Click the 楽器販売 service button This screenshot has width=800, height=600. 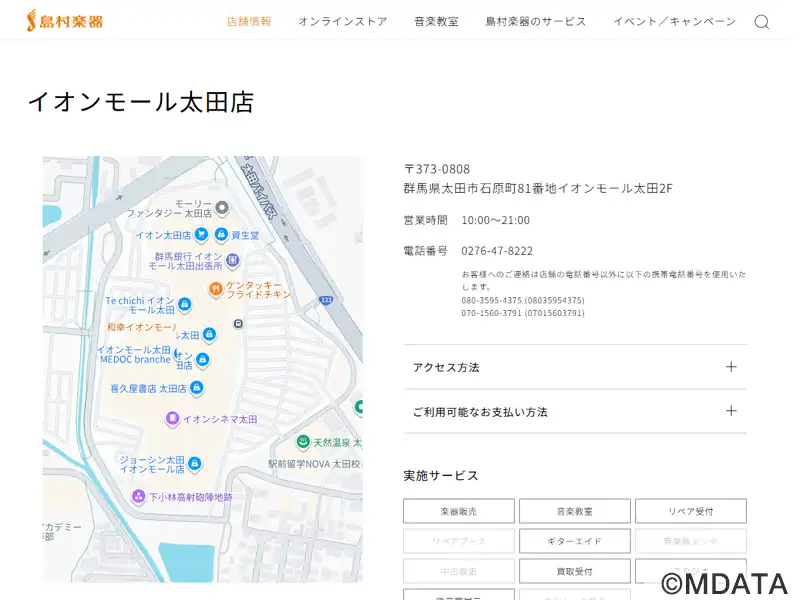(x=458, y=511)
